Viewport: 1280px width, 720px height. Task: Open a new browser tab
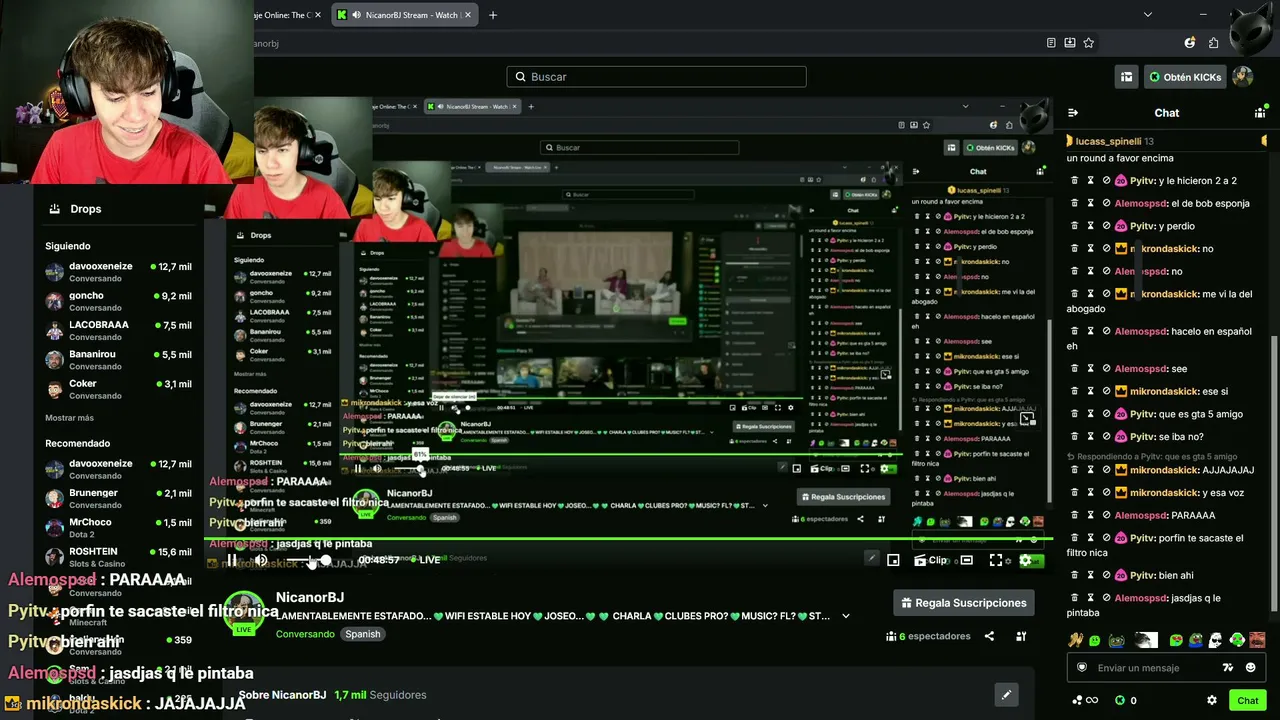tap(492, 15)
